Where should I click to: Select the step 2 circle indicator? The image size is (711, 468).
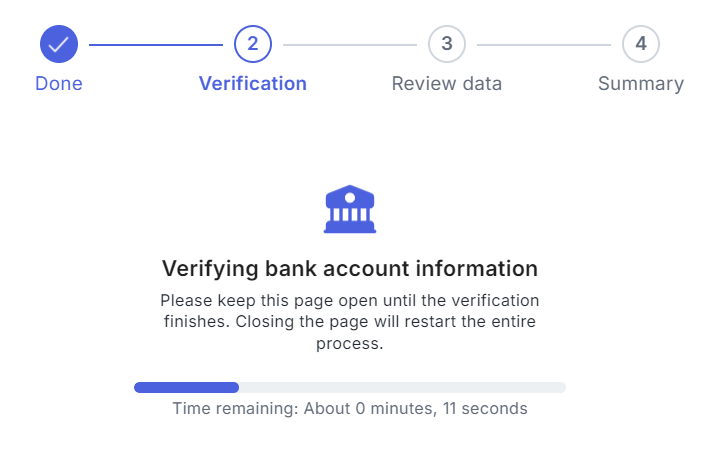pos(253,44)
